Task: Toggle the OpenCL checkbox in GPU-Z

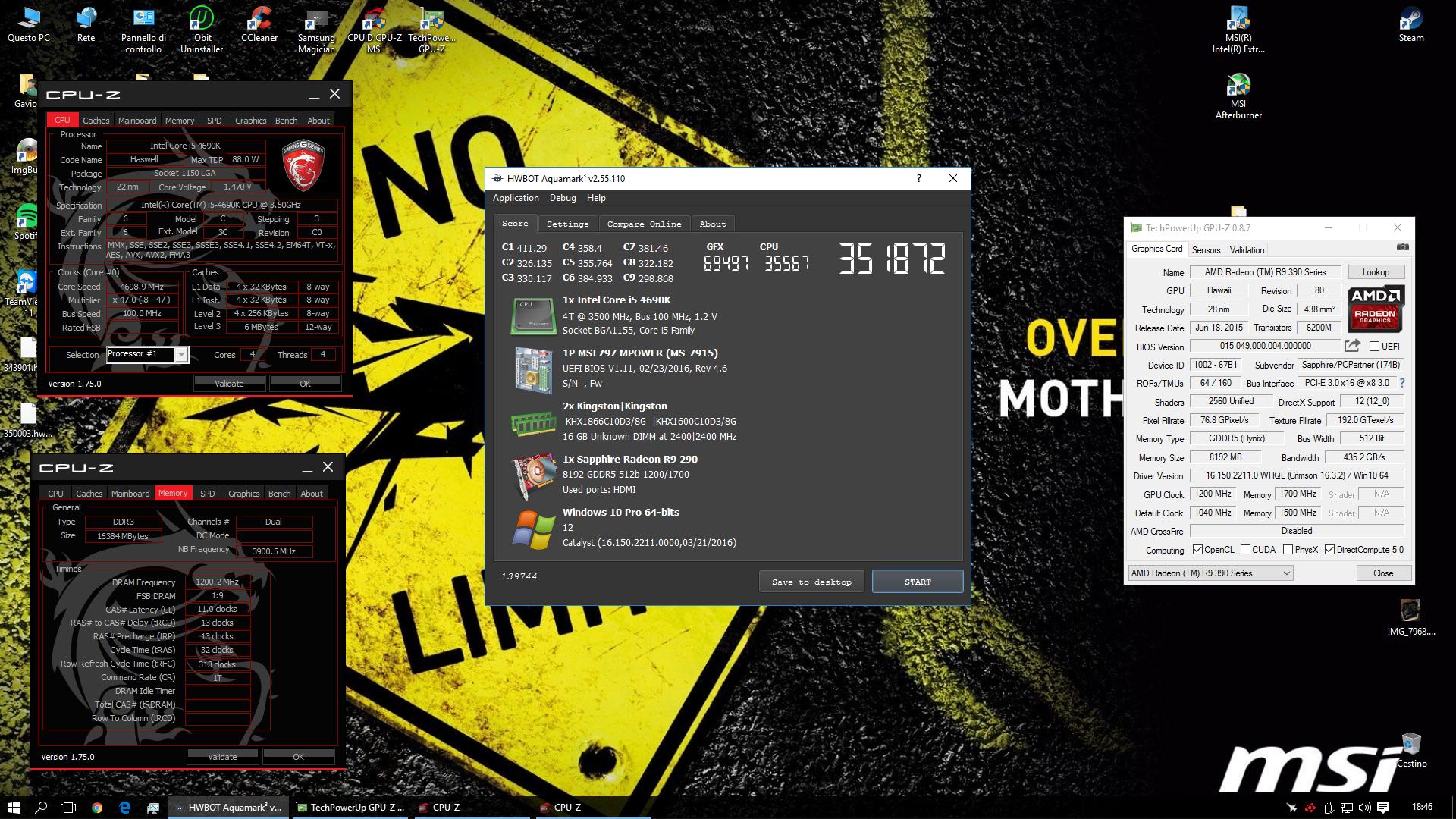Action: tap(1197, 550)
